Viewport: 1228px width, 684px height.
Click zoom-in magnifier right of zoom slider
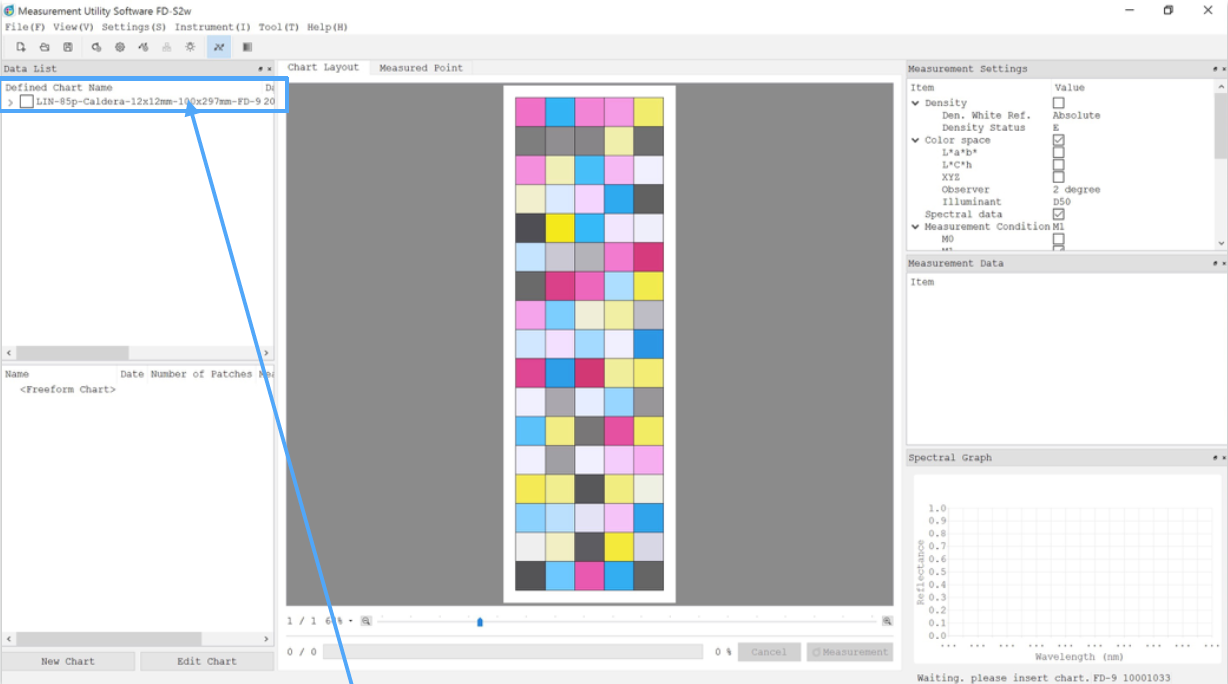[x=886, y=621]
